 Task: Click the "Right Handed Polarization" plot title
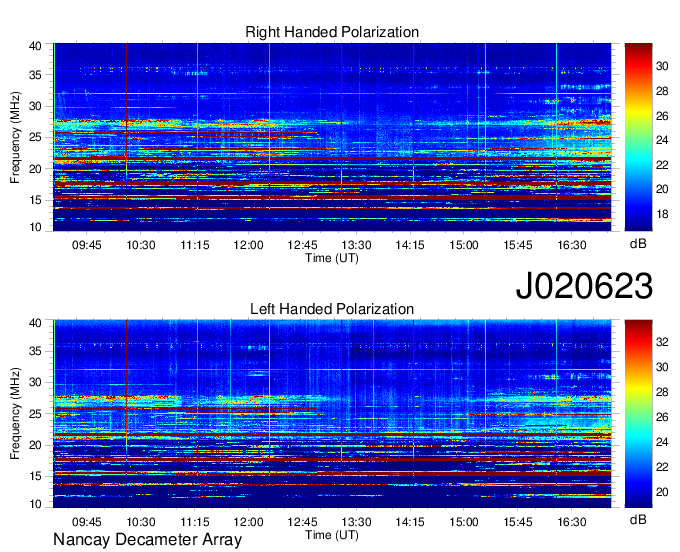[332, 32]
